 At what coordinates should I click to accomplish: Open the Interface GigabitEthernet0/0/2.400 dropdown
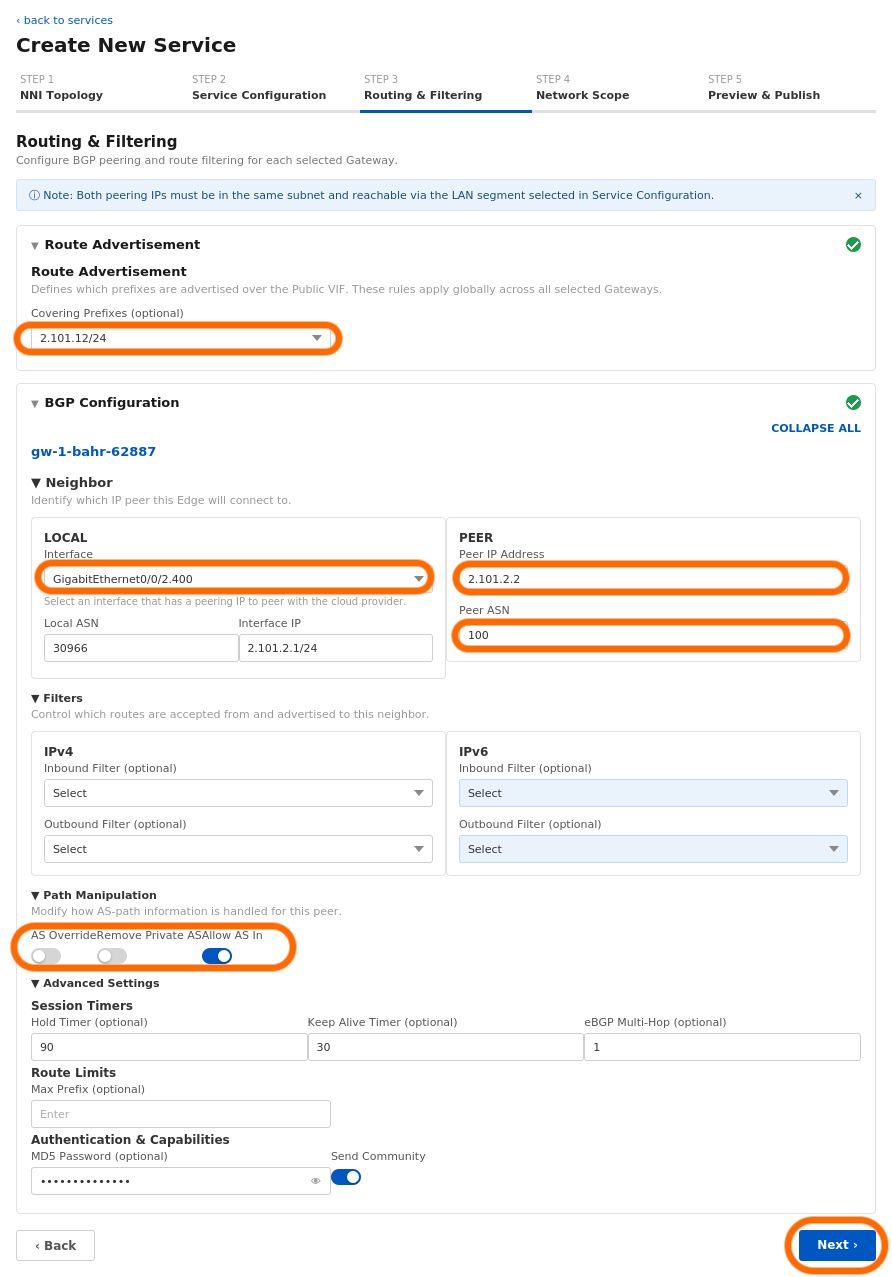click(x=238, y=579)
